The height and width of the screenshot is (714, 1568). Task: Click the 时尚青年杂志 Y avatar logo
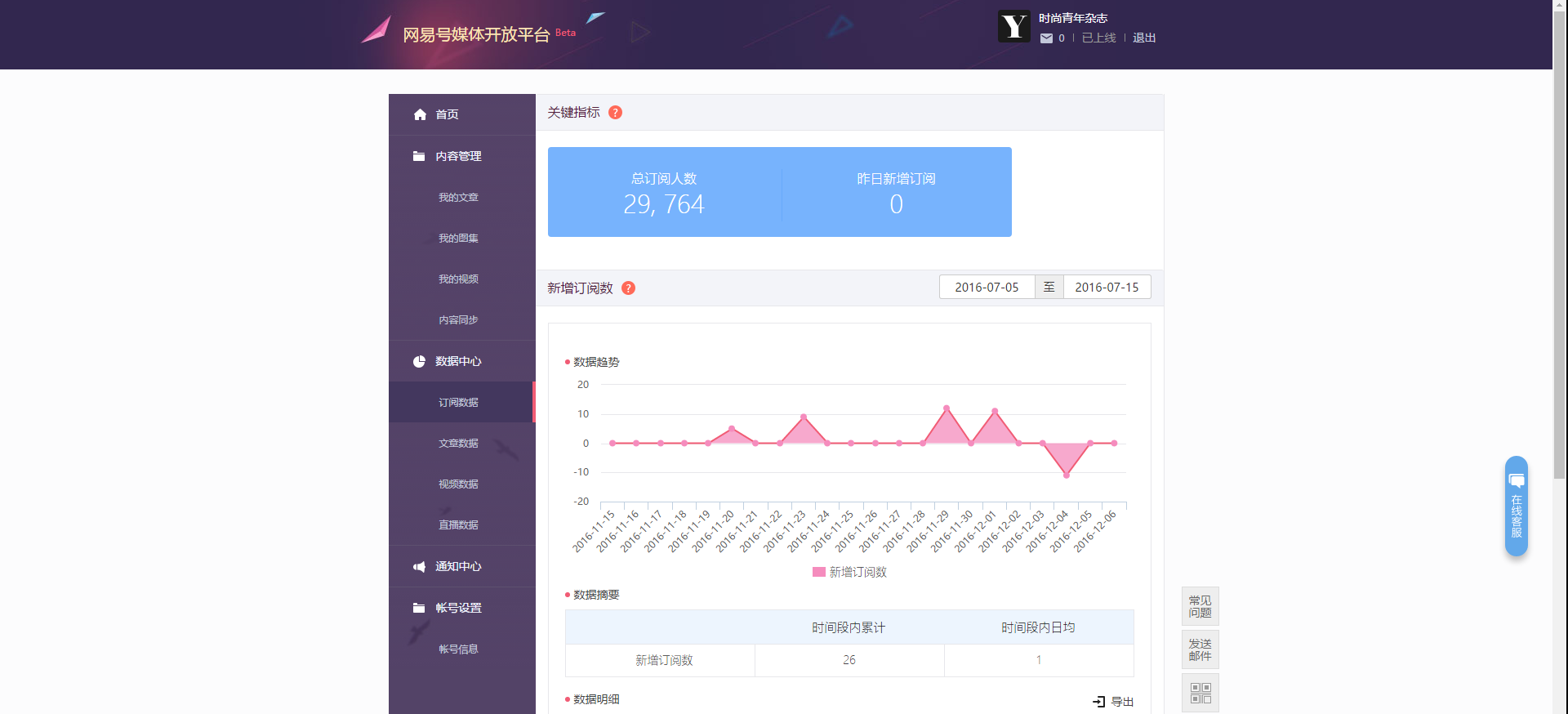tap(1013, 26)
